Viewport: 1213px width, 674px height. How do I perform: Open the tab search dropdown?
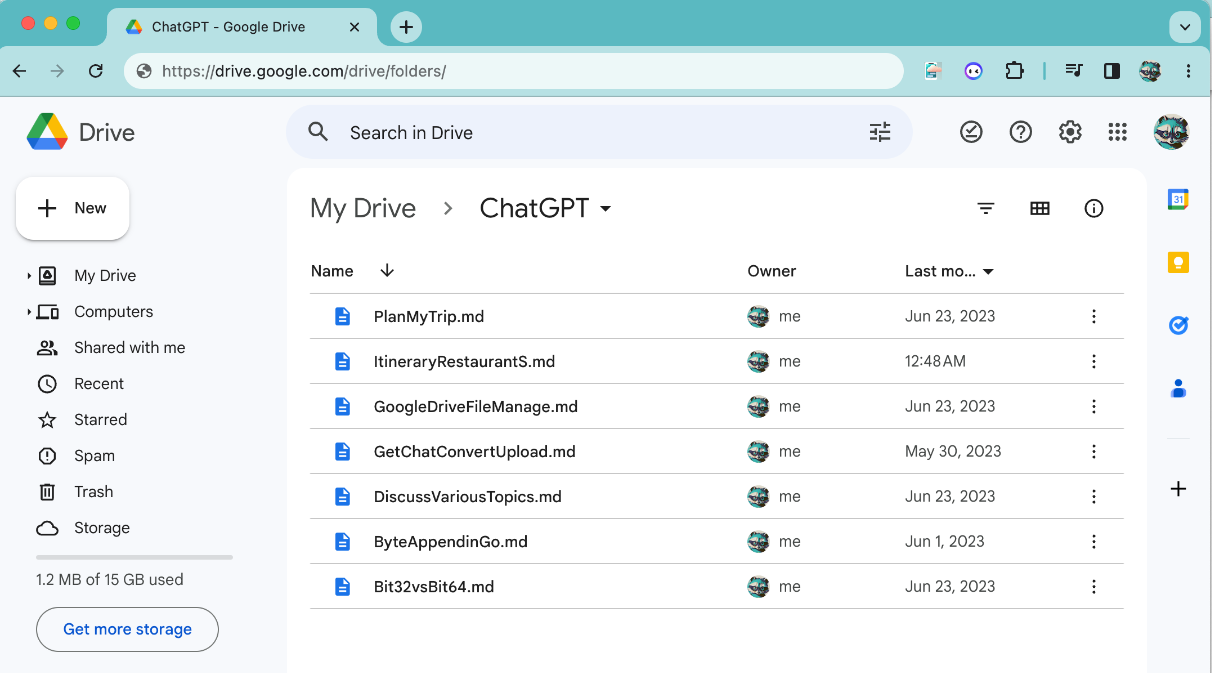pyautogui.click(x=1185, y=27)
